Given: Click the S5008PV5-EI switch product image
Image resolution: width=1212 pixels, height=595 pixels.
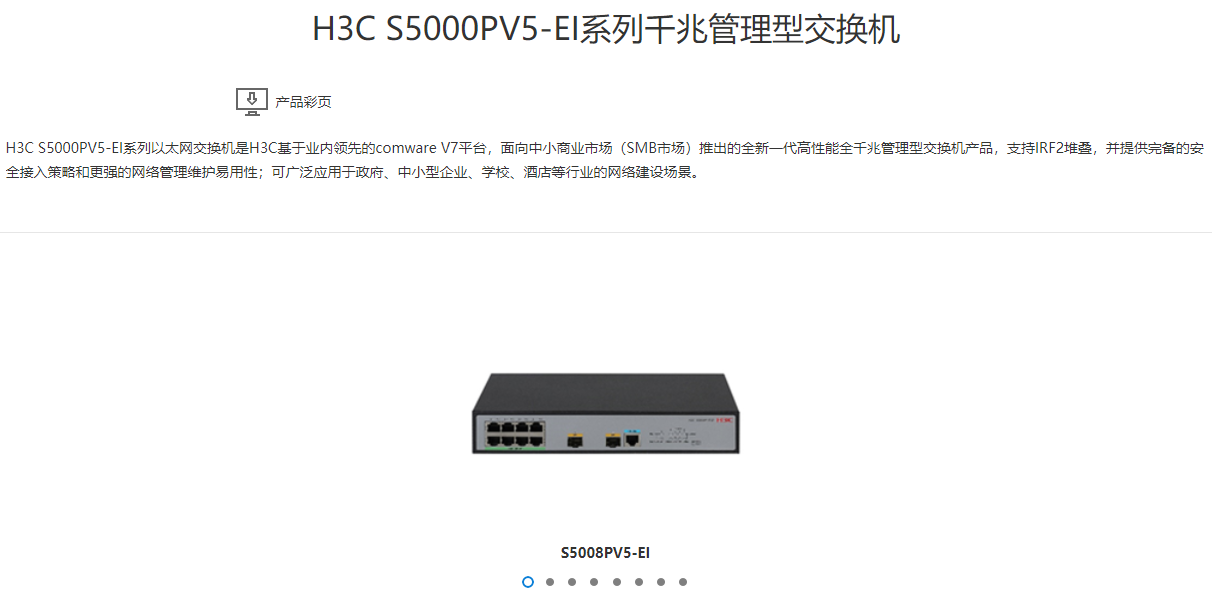Looking at the screenshot, I should tap(606, 413).
